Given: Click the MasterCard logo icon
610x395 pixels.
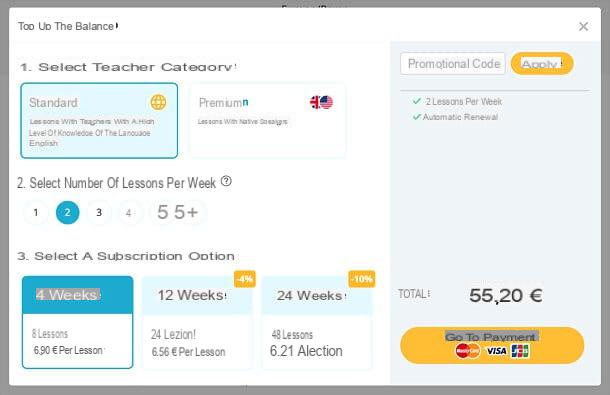Looking at the screenshot, I should coord(468,351).
